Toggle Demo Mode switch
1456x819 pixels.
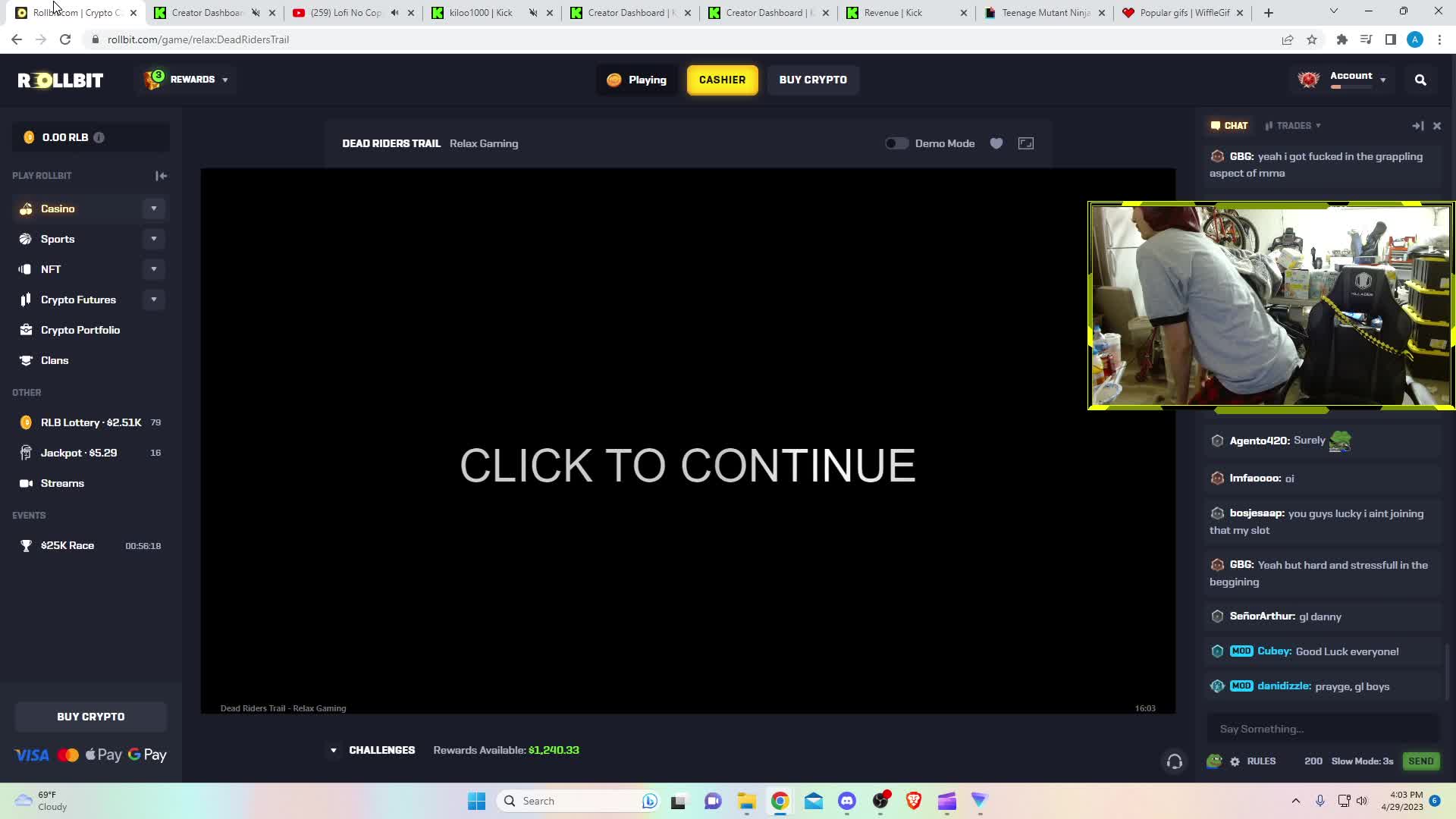tap(896, 143)
